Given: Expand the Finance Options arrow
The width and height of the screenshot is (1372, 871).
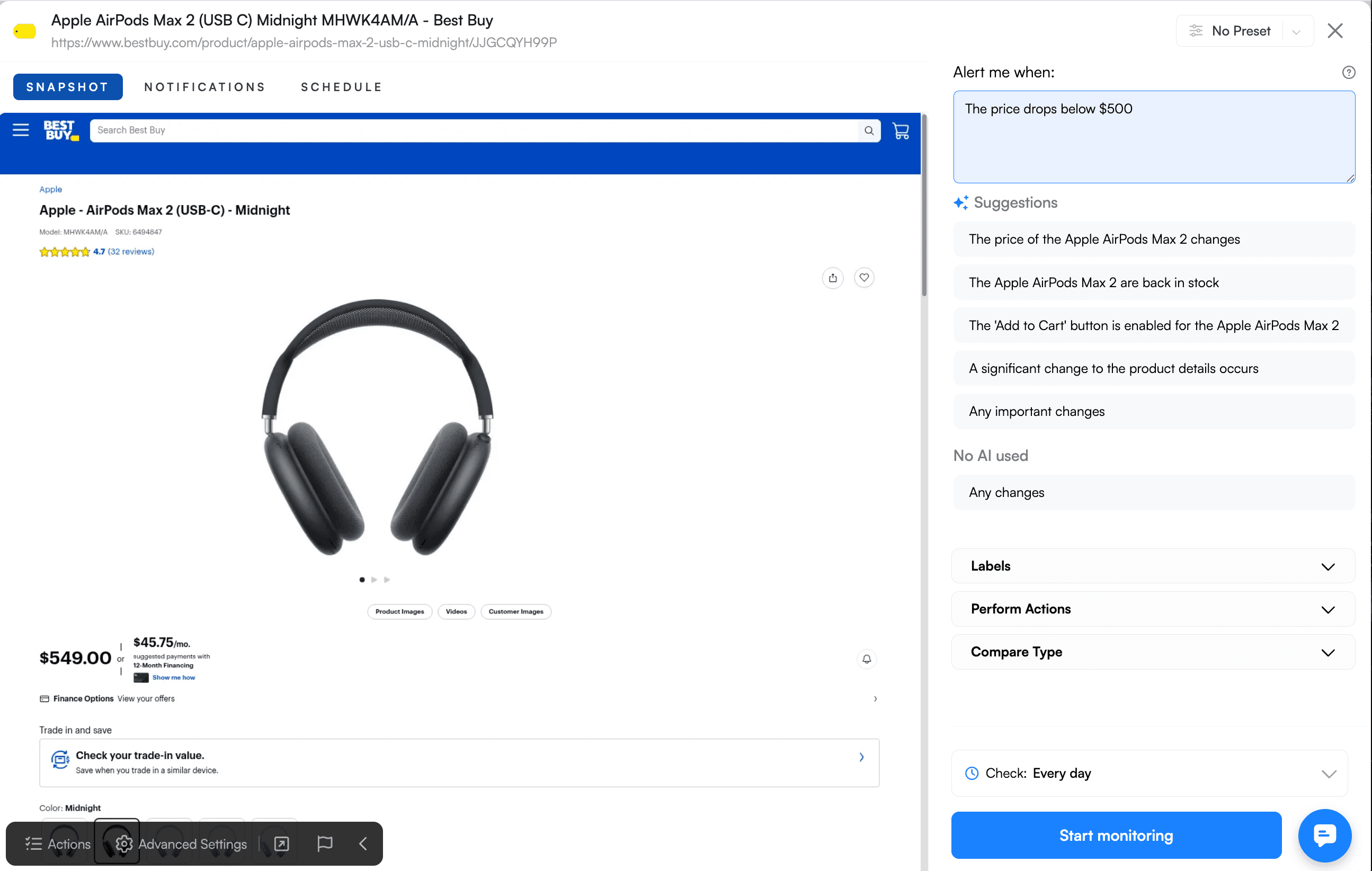Looking at the screenshot, I should (875, 699).
